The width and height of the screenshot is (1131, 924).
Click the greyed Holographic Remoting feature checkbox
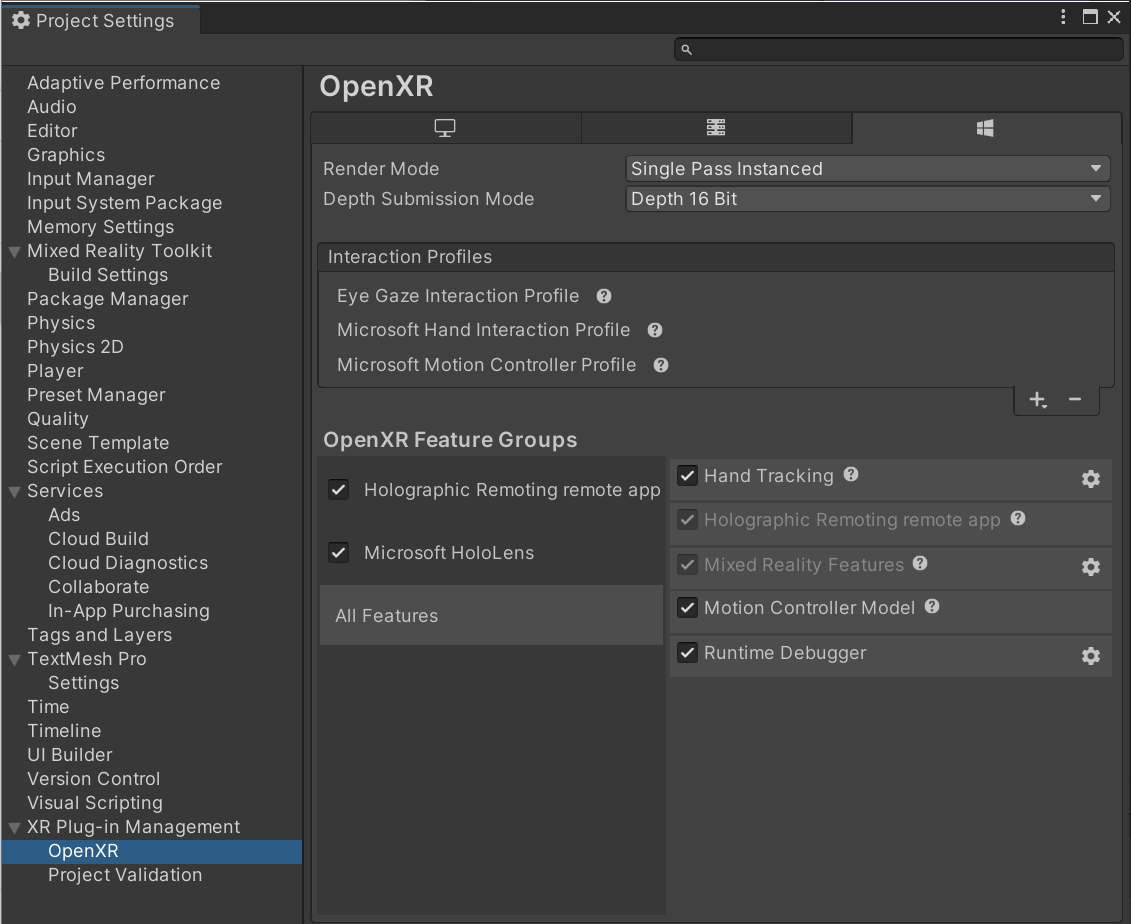coord(687,520)
